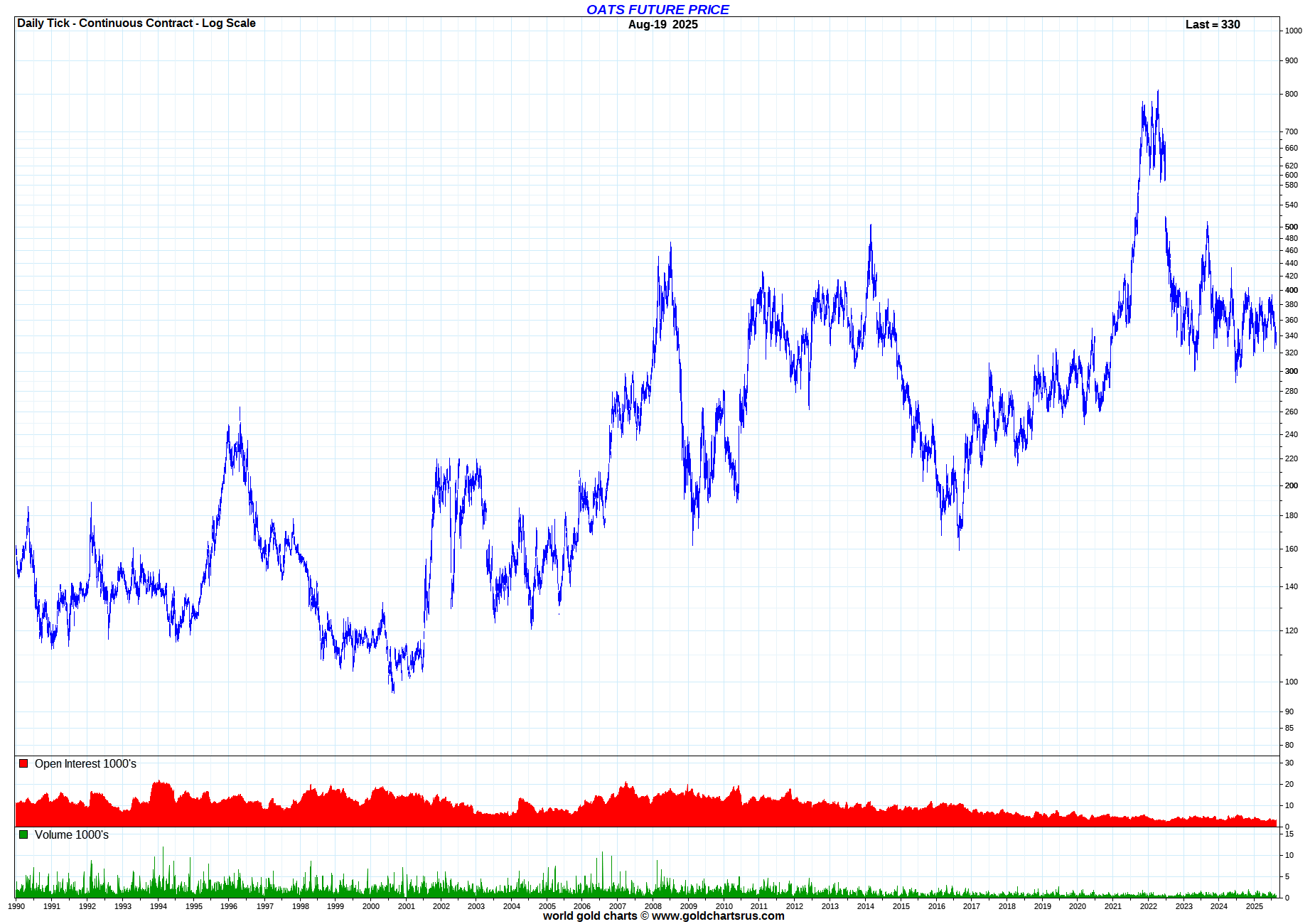This screenshot has width=1315, height=924.
Task: Click the 2008 year axis label
Action: [653, 906]
